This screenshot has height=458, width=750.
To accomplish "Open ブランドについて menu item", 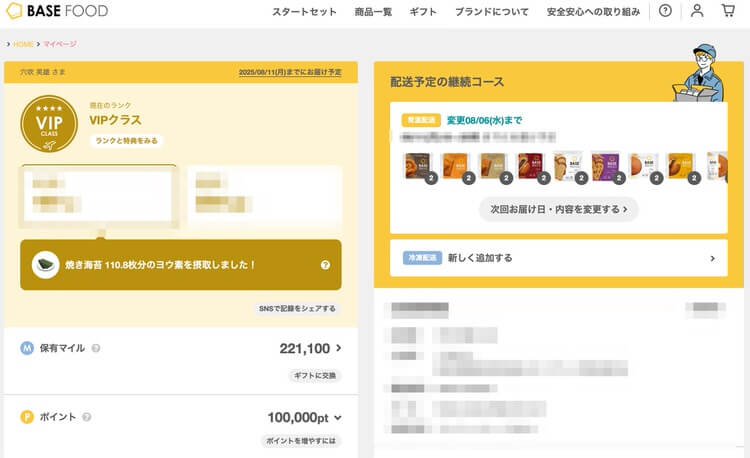I will click(x=492, y=12).
